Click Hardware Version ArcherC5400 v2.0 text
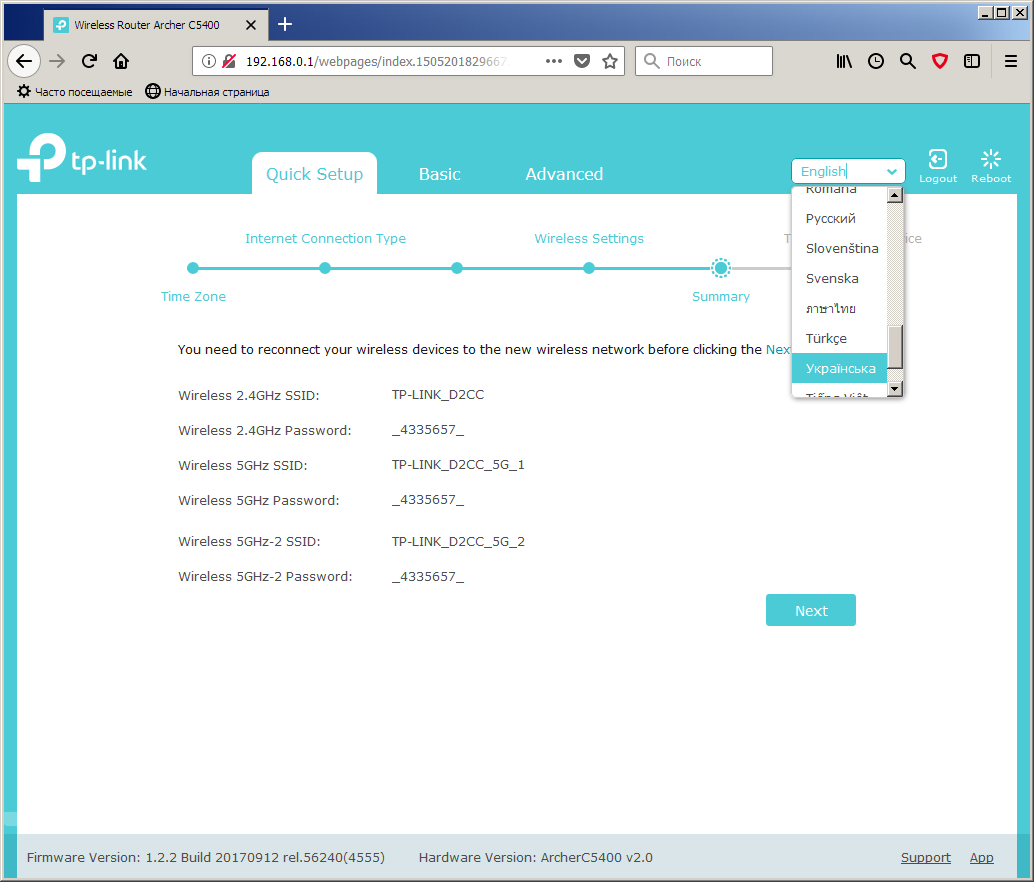1034x882 pixels. (535, 858)
